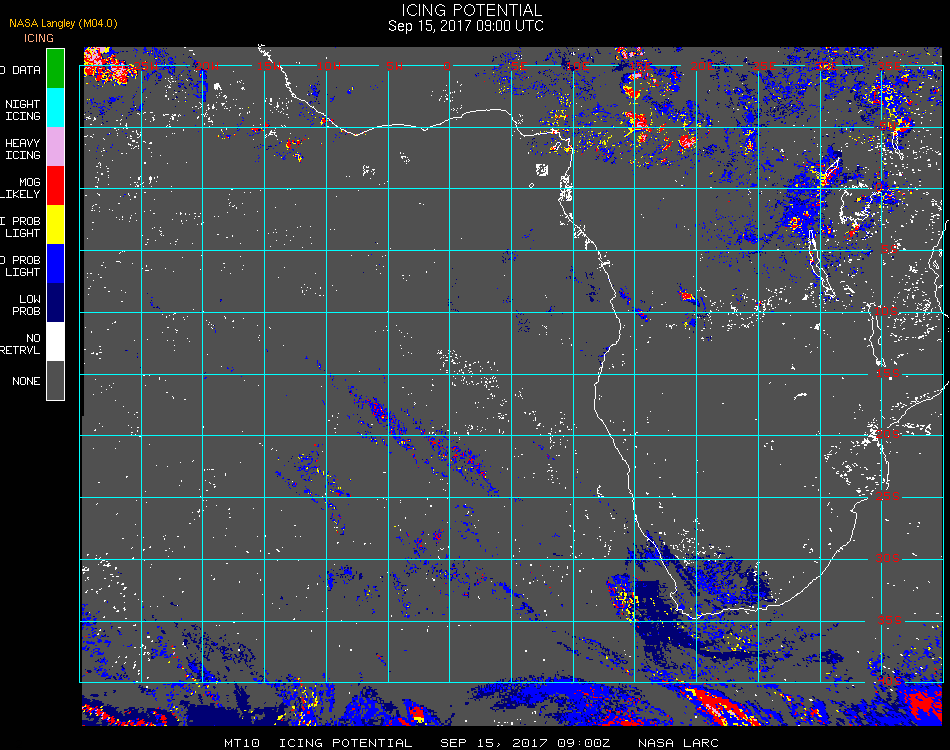This screenshot has height=750, width=950.
Task: Click the '20E' longitude label
Action: (702, 65)
